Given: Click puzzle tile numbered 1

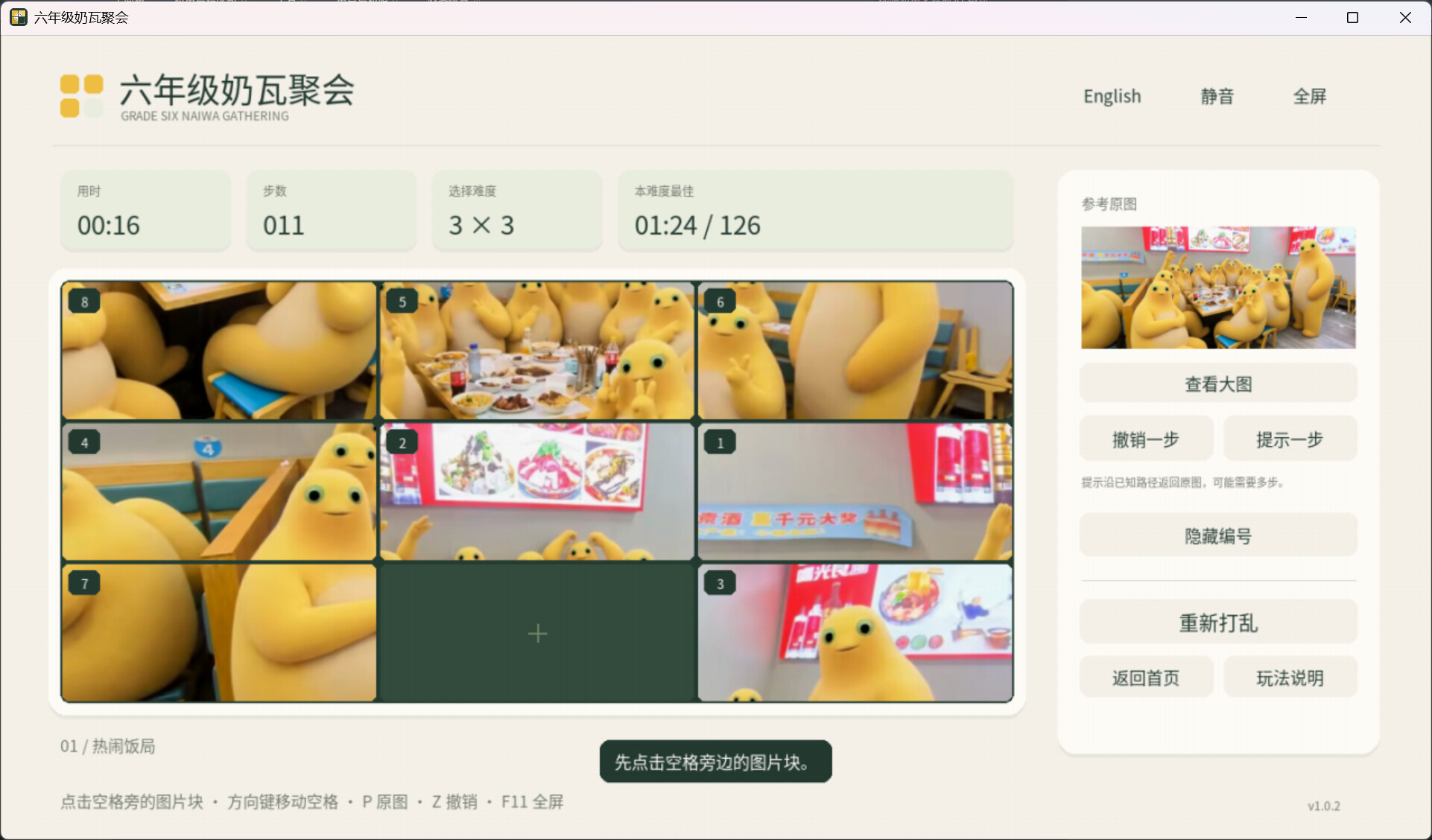Looking at the screenshot, I should click(855, 491).
